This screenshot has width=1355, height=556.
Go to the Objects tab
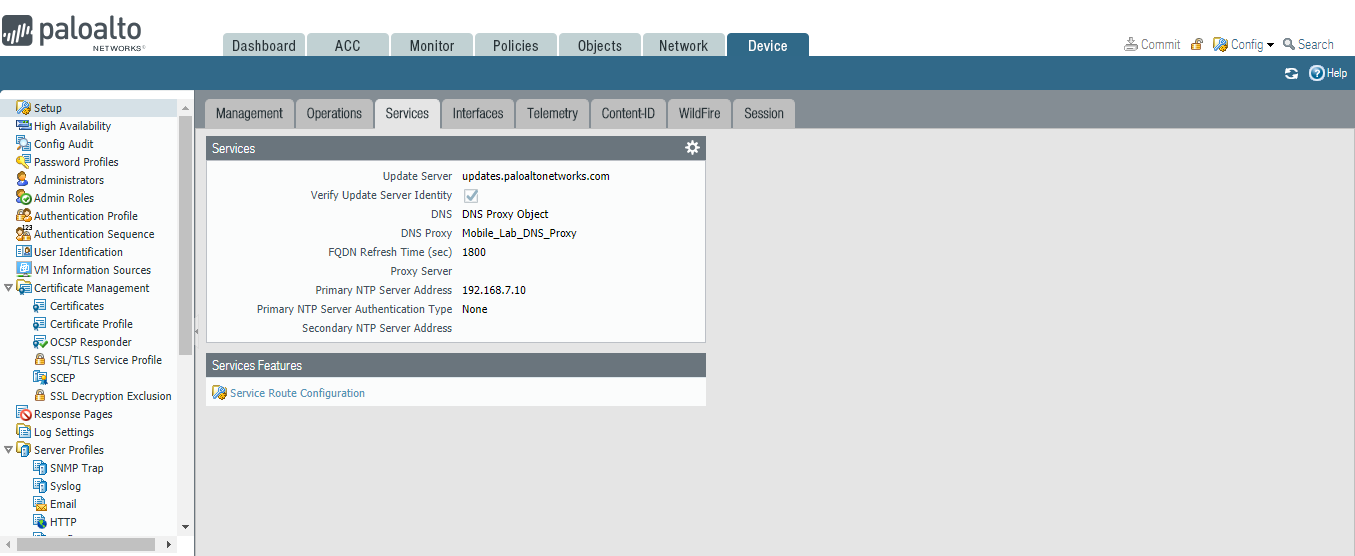600,45
